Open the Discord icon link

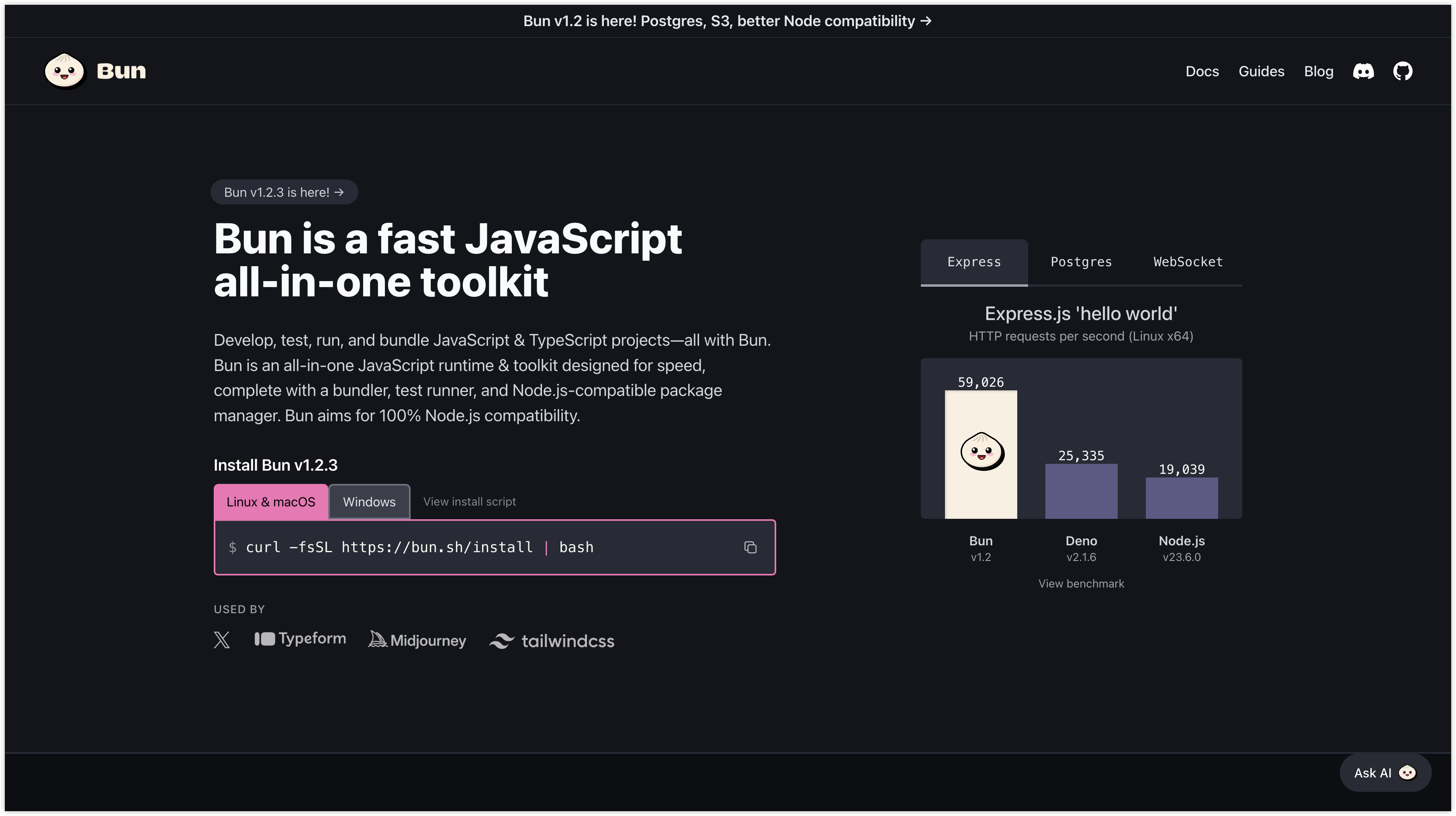click(x=1363, y=71)
